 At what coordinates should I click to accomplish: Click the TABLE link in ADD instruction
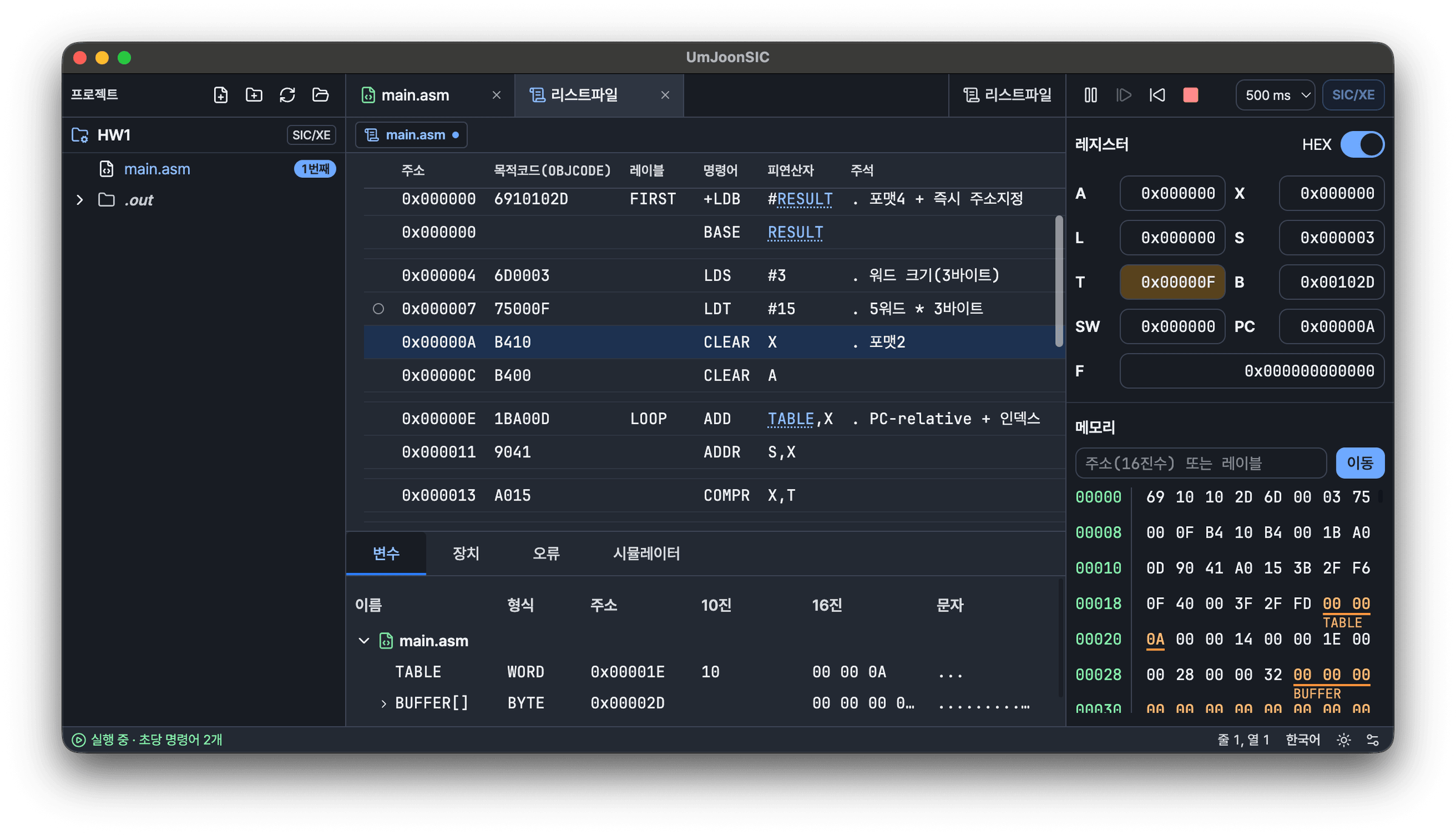790,419
